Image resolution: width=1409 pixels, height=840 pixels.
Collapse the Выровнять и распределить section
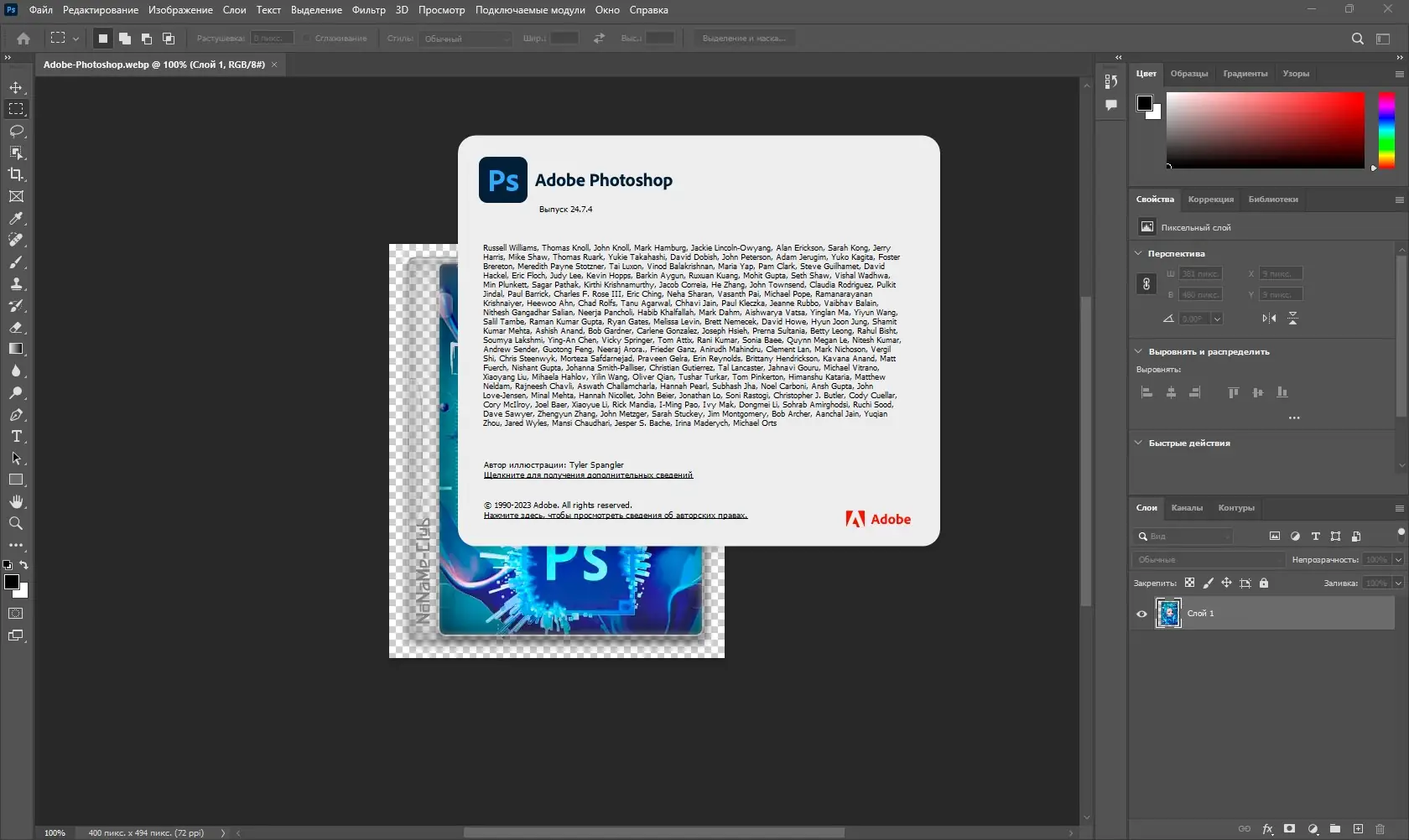click(x=1138, y=351)
